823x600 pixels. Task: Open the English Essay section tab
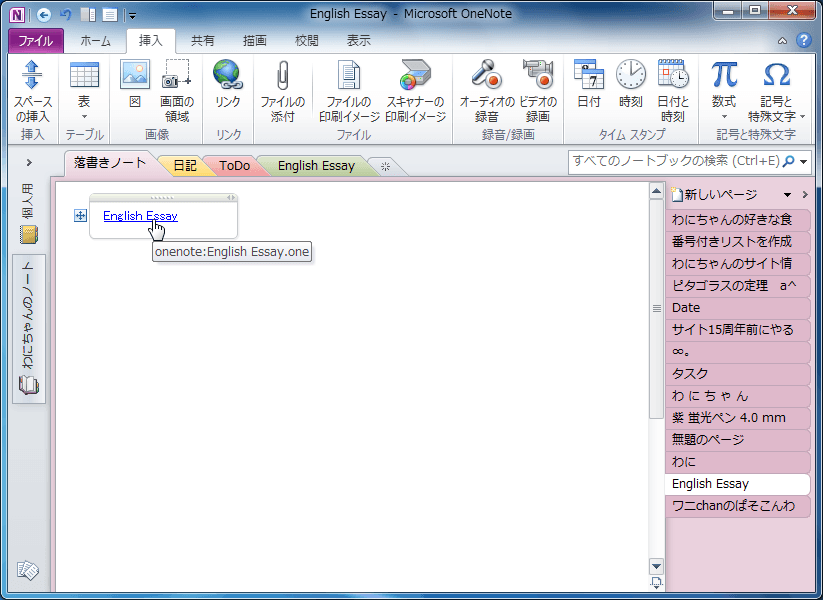click(316, 166)
